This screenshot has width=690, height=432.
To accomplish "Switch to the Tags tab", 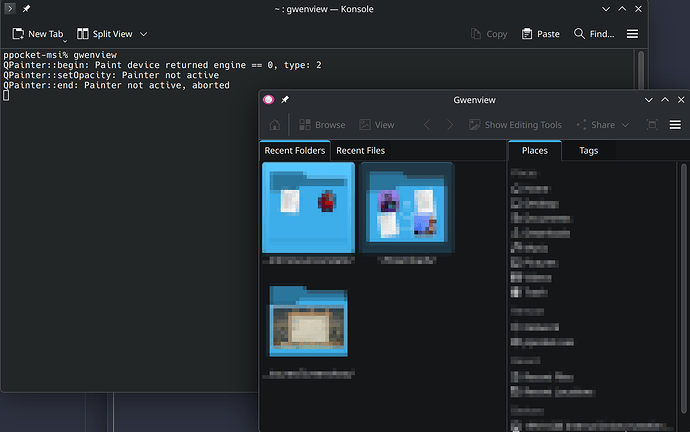I will tap(588, 151).
